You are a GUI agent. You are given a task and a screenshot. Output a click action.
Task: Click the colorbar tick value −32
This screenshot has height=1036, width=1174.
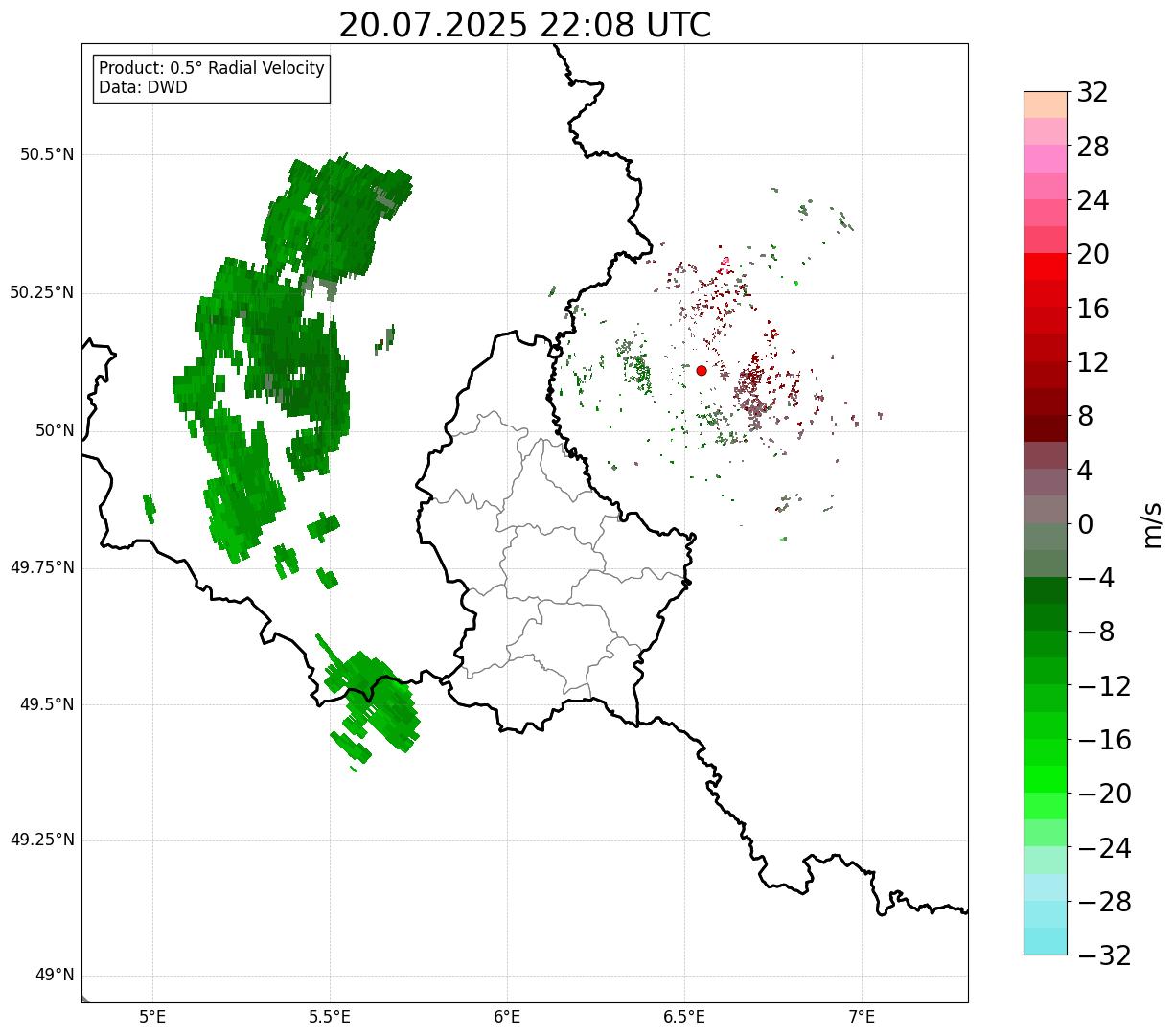pyautogui.click(x=1104, y=955)
